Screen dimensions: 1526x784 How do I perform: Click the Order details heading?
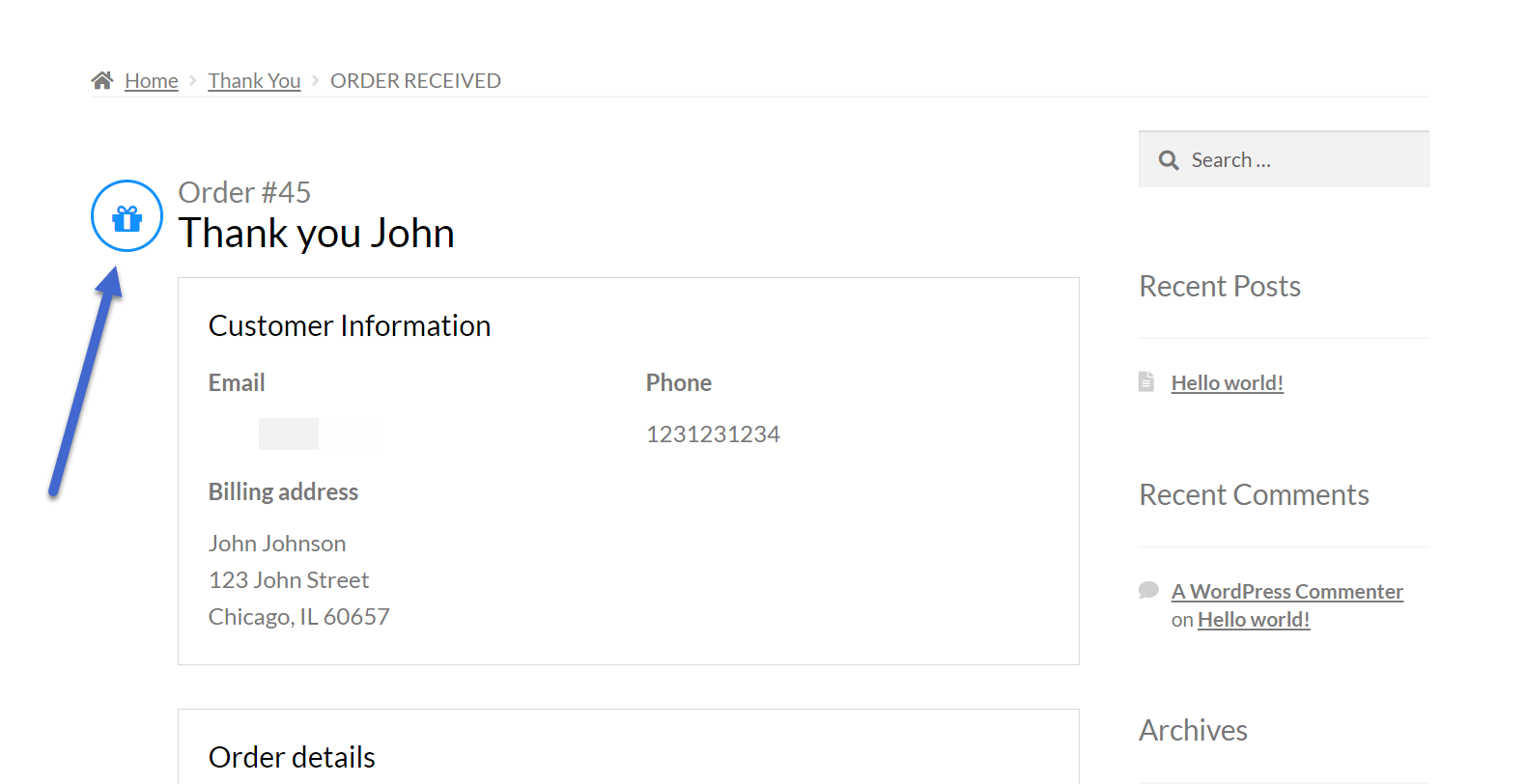(x=292, y=757)
